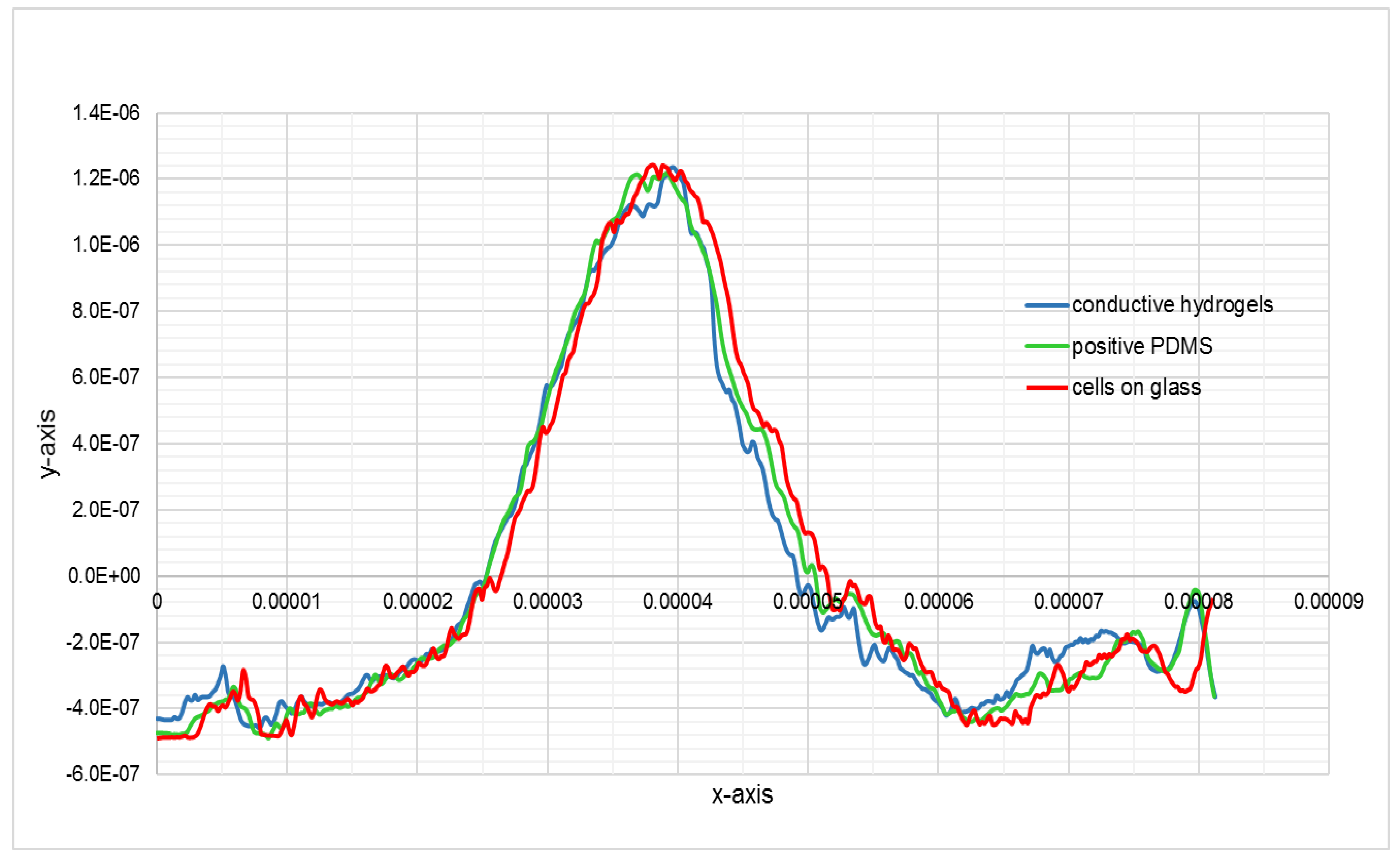Click the 0.00003 x-axis tick label
The height and width of the screenshot is (857, 1400).
(x=547, y=601)
